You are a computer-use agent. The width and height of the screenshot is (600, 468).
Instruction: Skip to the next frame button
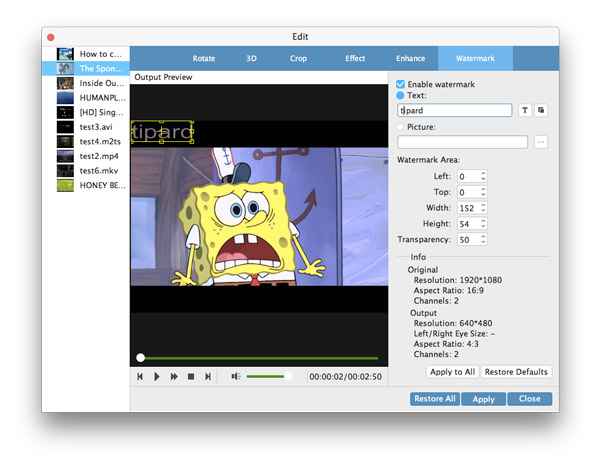(x=207, y=376)
